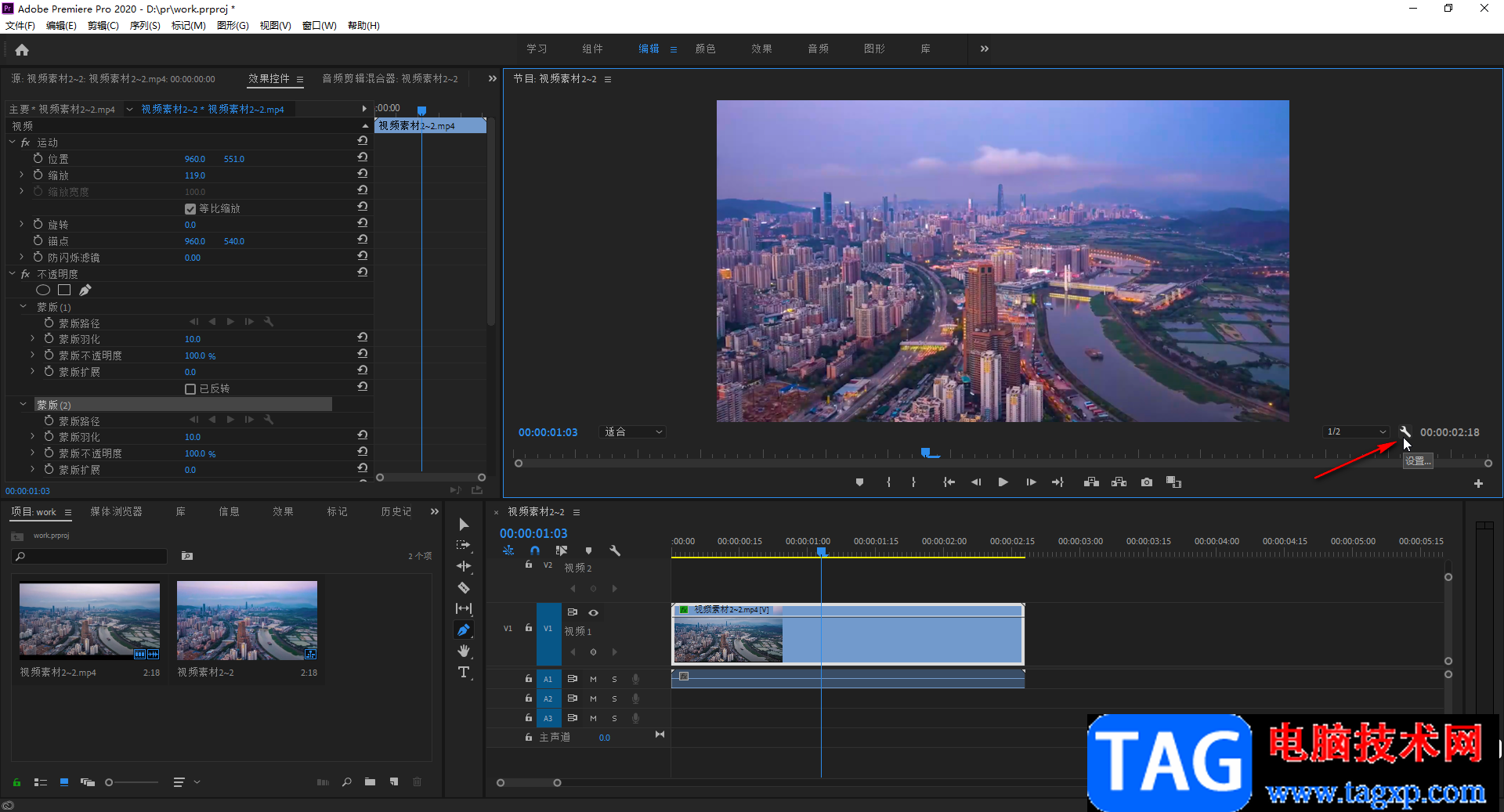Screen dimensions: 1504x812
Task: Select the Hand tool
Action: [464, 651]
